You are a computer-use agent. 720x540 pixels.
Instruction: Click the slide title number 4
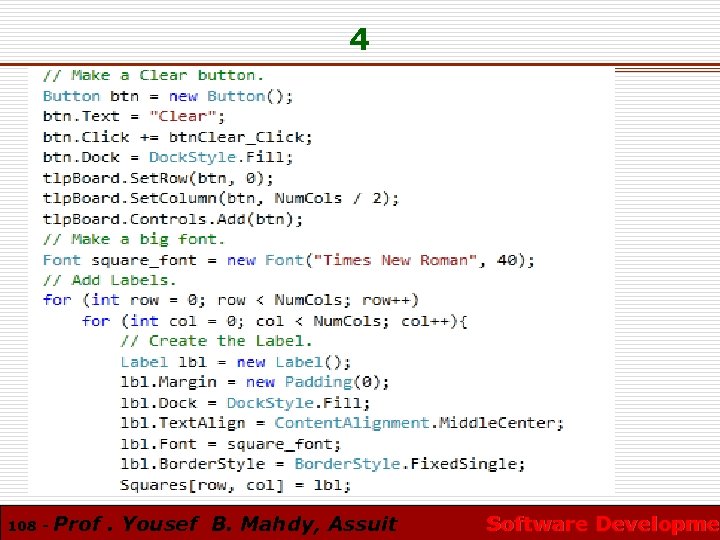click(359, 39)
